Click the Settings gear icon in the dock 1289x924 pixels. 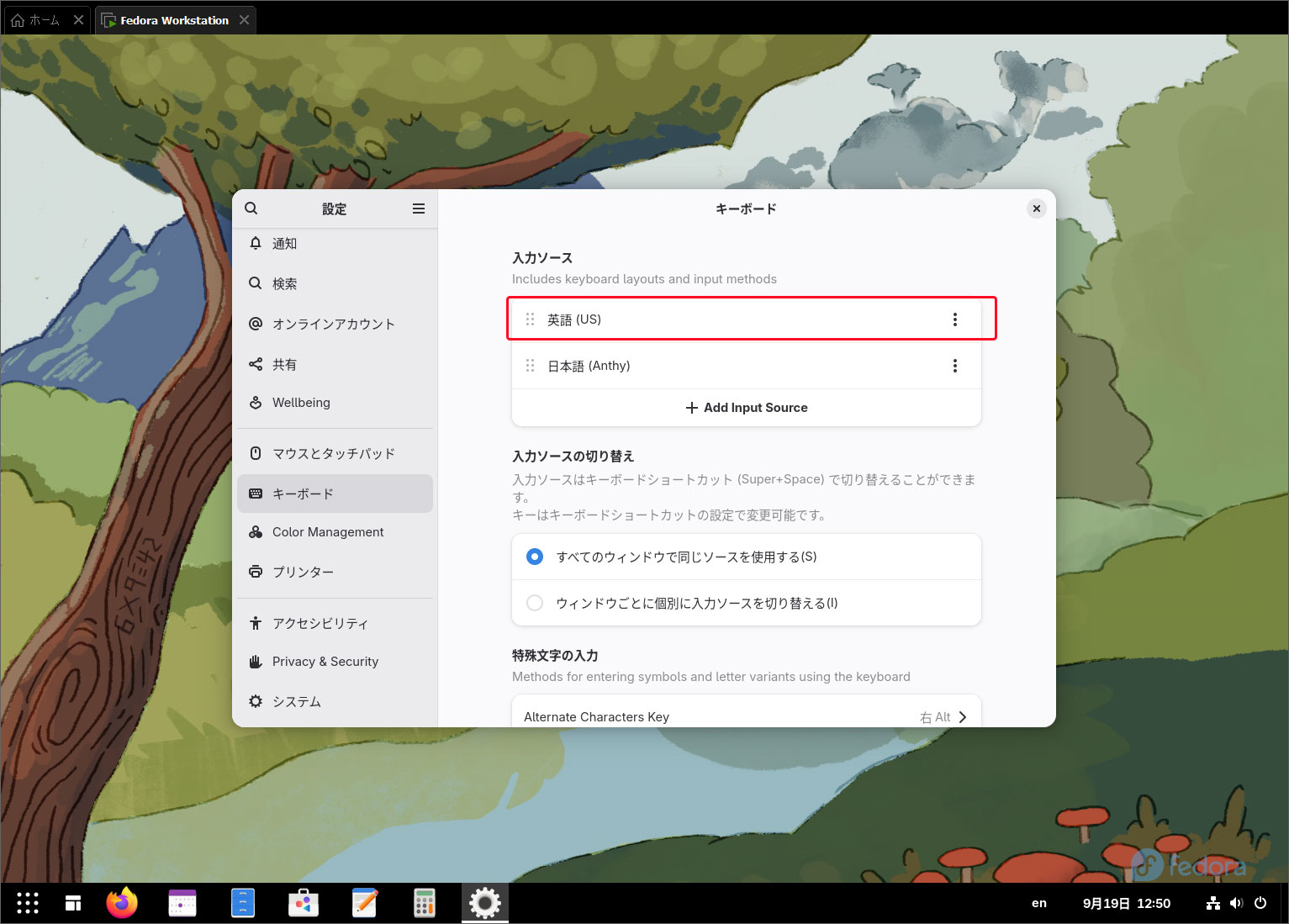coord(485,903)
